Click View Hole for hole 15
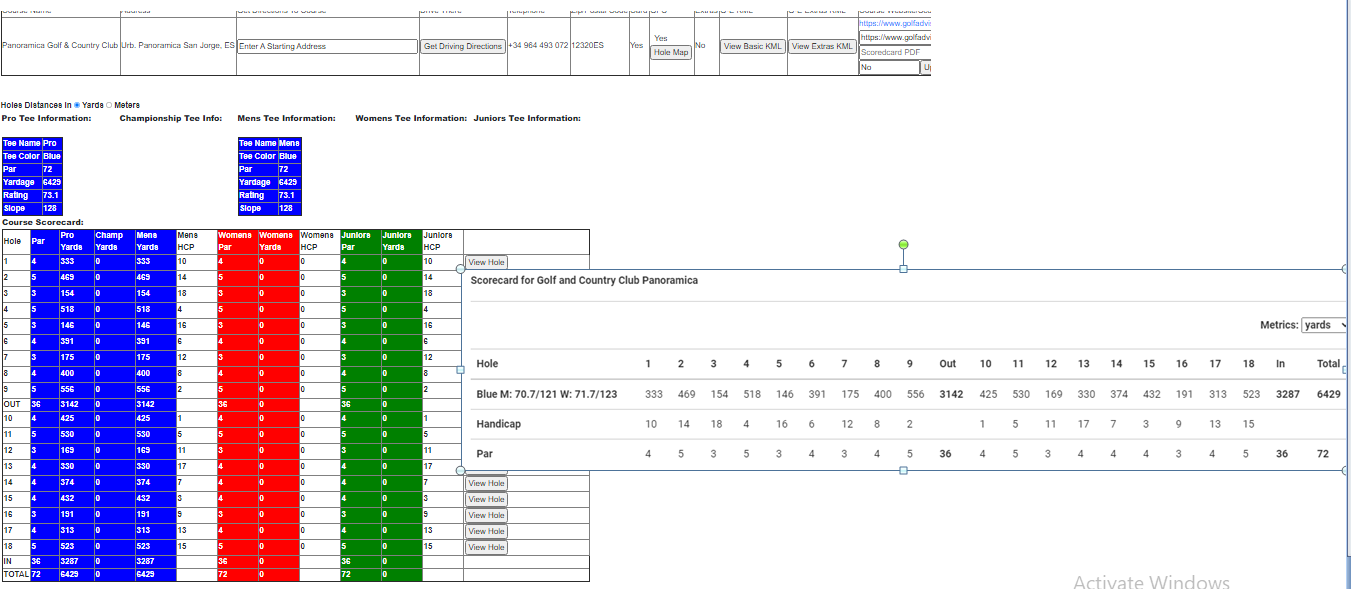This screenshot has width=1351, height=589. [x=487, y=499]
